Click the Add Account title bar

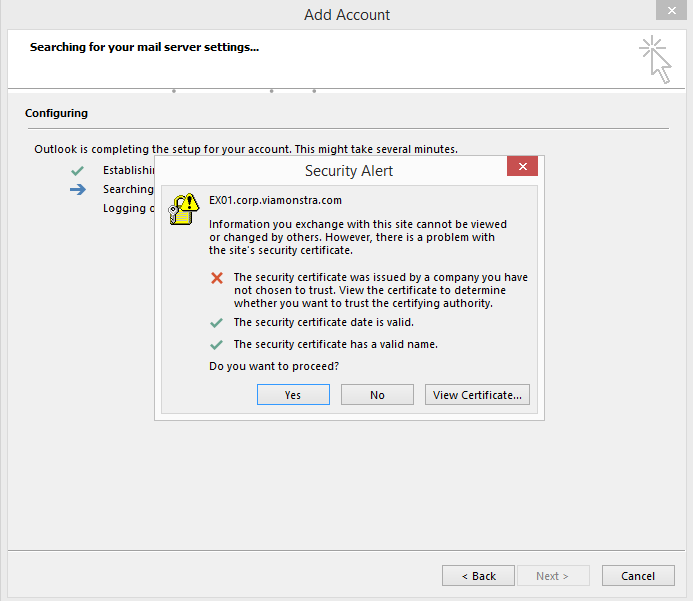pos(346,15)
